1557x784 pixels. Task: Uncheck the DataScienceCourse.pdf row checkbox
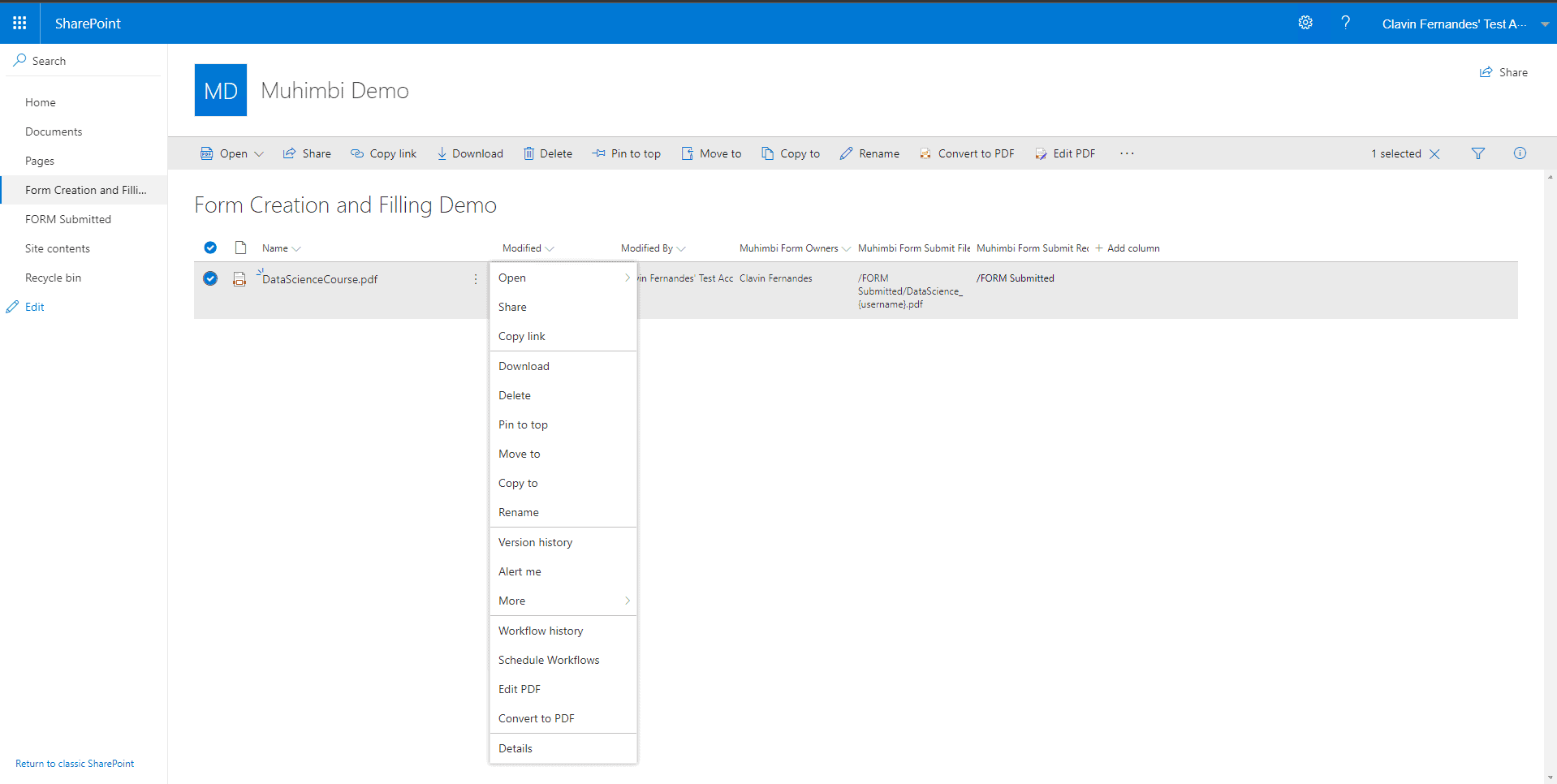point(210,278)
